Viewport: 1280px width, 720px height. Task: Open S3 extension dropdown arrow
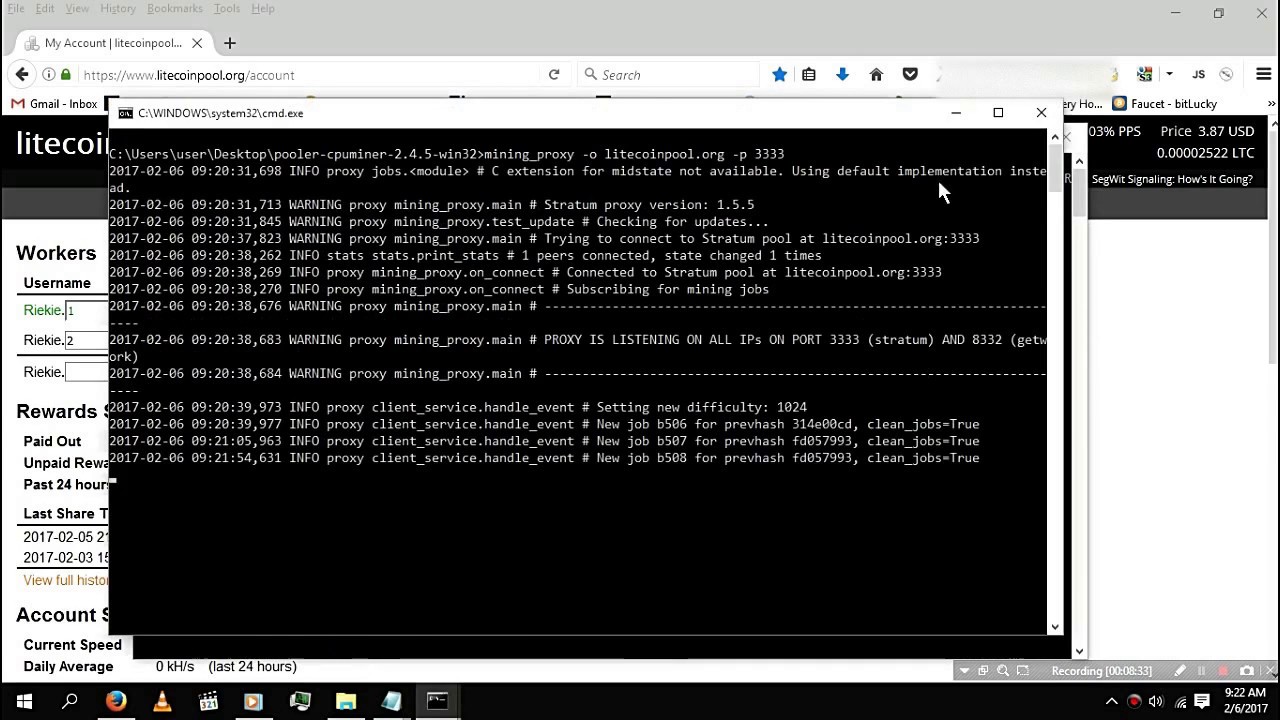point(1169,74)
